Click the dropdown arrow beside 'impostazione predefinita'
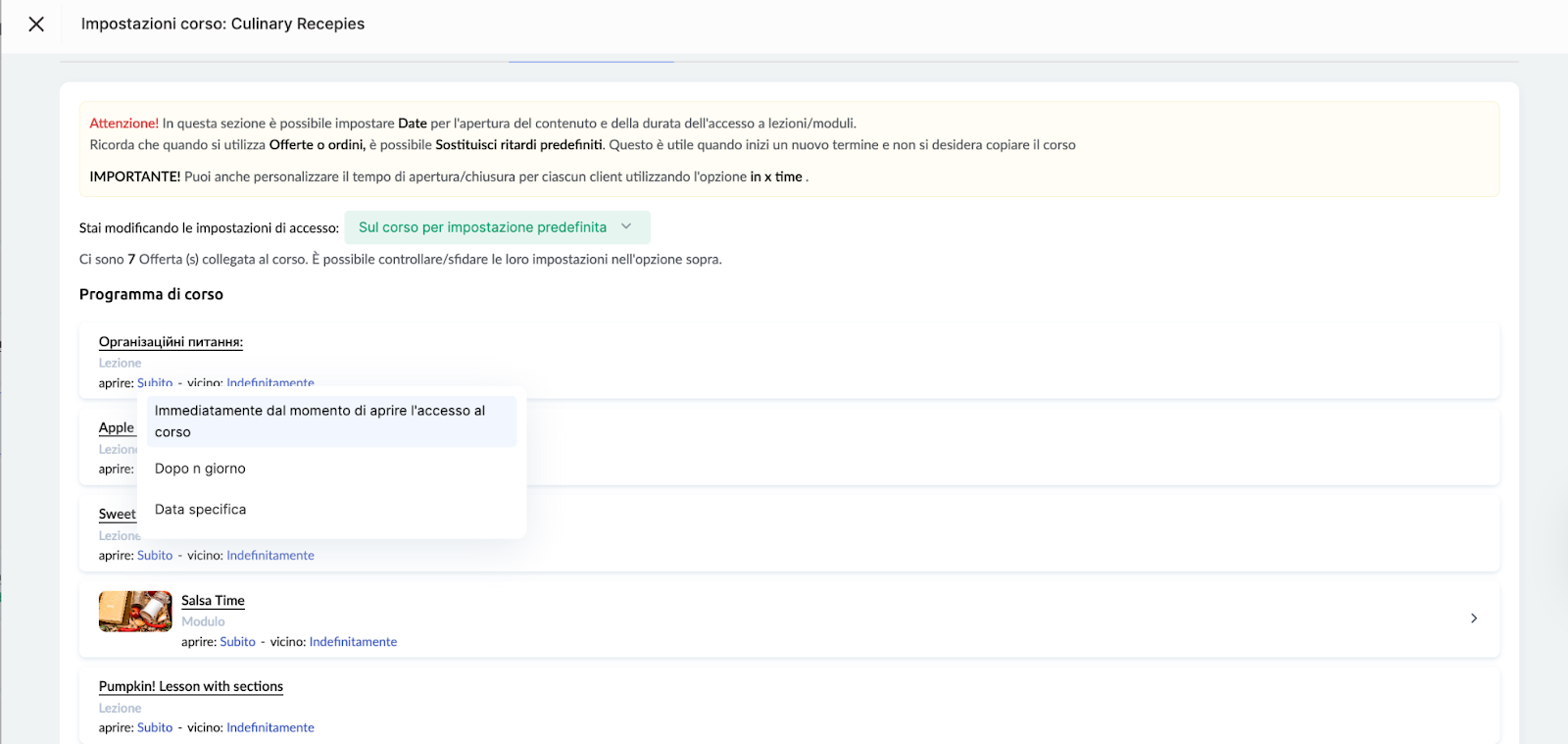Image resolution: width=1568 pixels, height=744 pixels. pyautogui.click(x=626, y=227)
